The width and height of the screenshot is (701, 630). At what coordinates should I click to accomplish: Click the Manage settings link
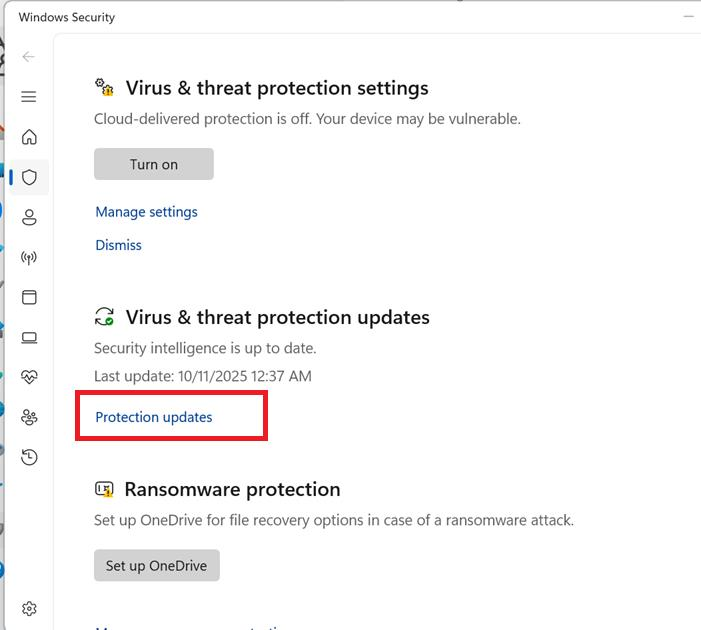146,212
